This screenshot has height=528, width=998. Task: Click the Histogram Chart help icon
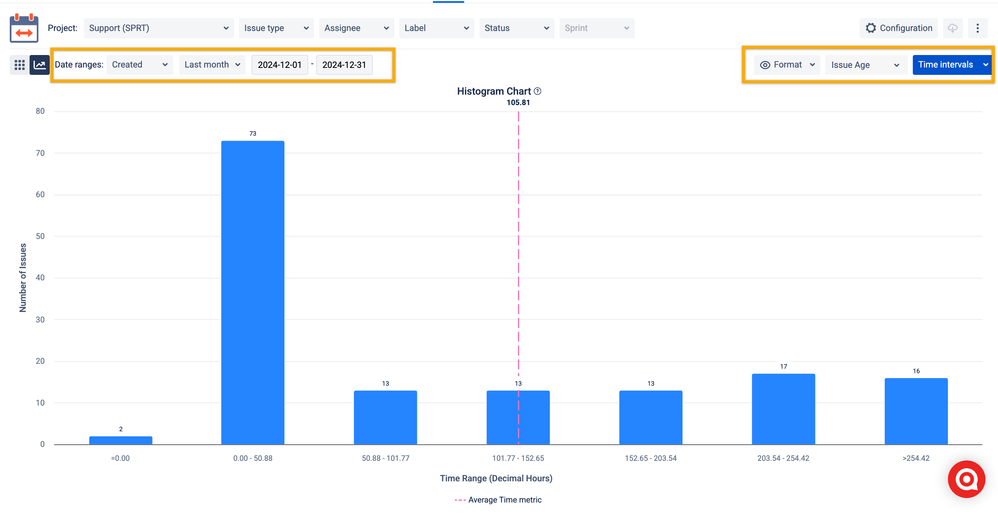(537, 91)
